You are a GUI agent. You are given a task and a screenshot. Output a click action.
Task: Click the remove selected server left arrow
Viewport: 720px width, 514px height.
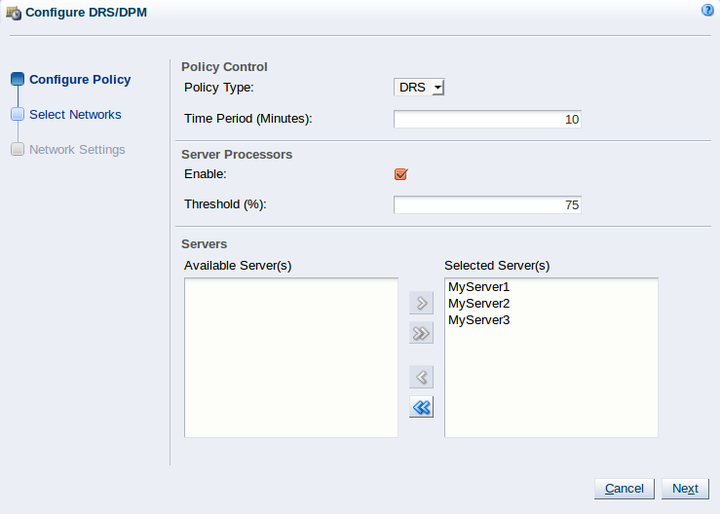coord(421,377)
